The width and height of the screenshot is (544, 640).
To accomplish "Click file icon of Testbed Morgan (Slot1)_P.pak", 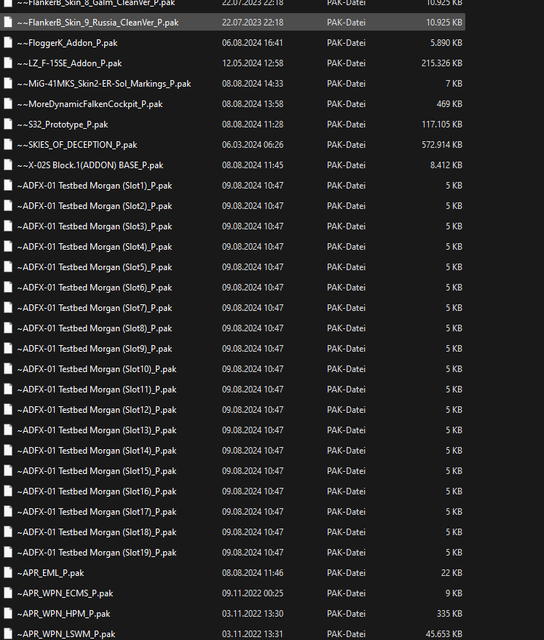I will [x=8, y=185].
